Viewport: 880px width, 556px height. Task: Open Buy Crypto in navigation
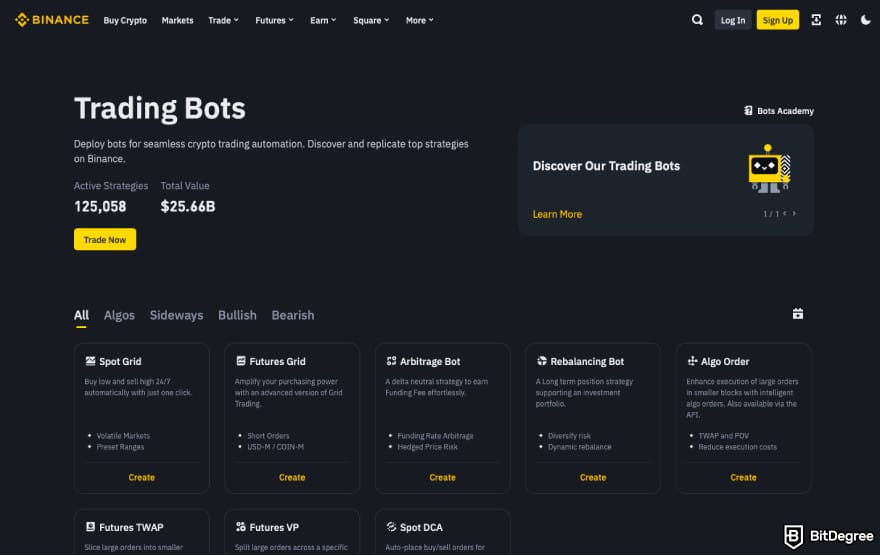click(x=125, y=20)
